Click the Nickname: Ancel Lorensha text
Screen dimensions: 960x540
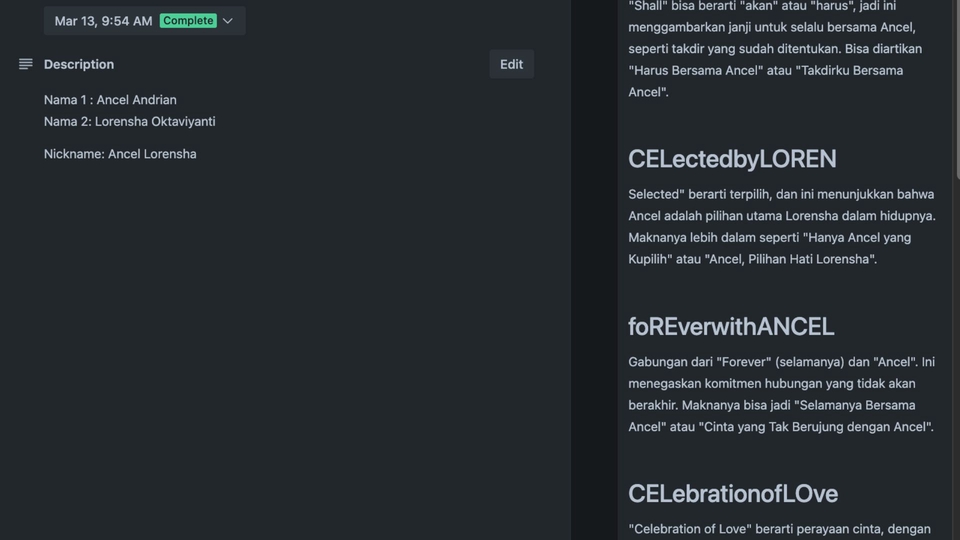(x=120, y=154)
